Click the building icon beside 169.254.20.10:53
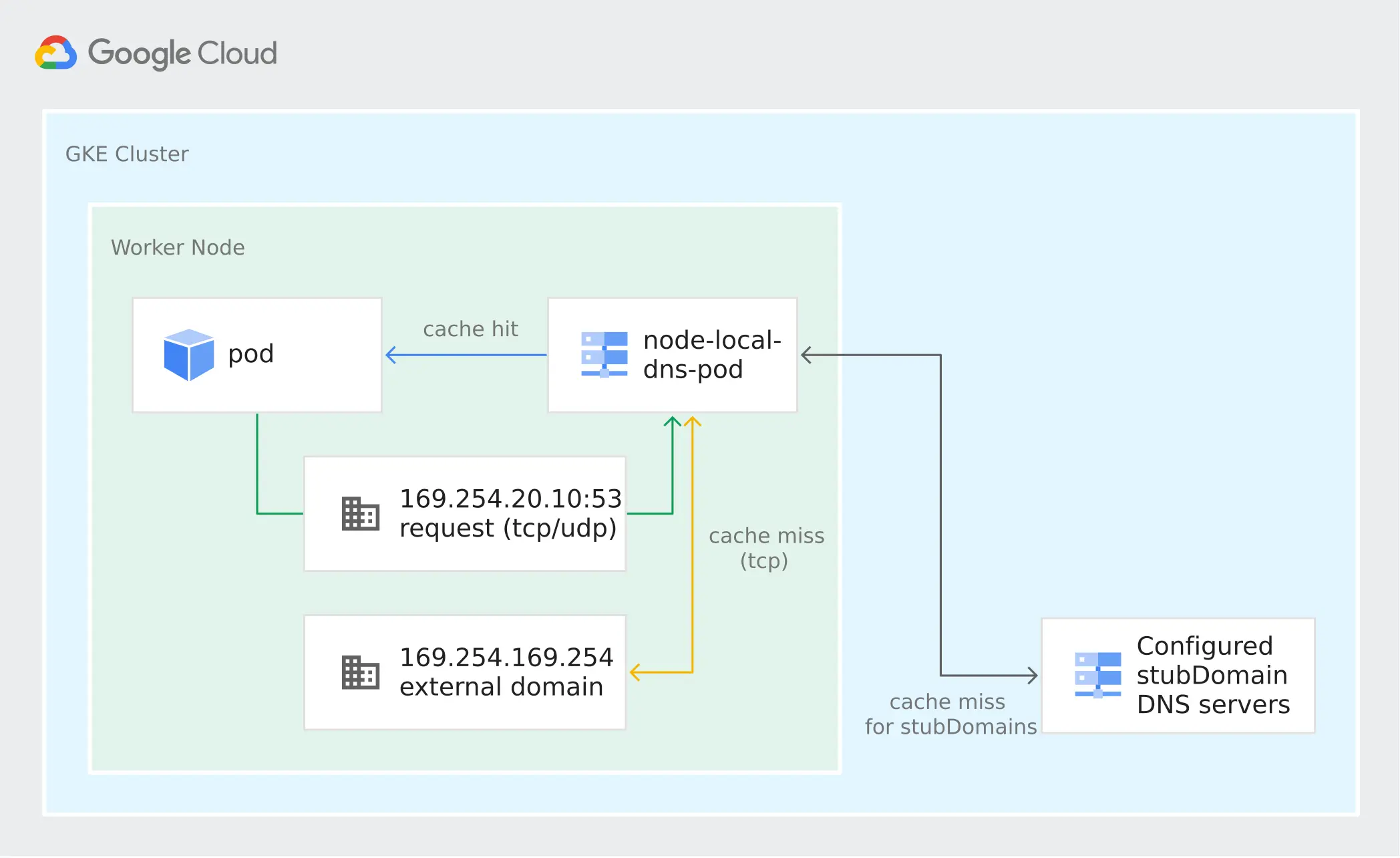The height and width of the screenshot is (858, 1400). tap(359, 513)
